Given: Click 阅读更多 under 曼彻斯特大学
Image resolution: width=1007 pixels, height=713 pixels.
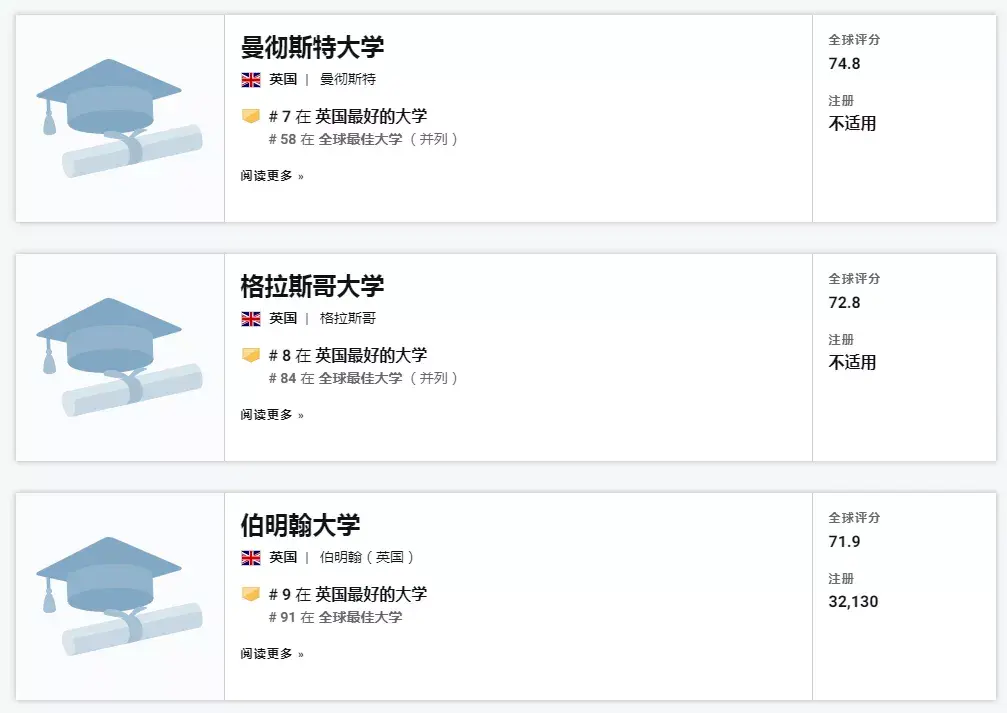Looking at the screenshot, I should click(x=272, y=176).
